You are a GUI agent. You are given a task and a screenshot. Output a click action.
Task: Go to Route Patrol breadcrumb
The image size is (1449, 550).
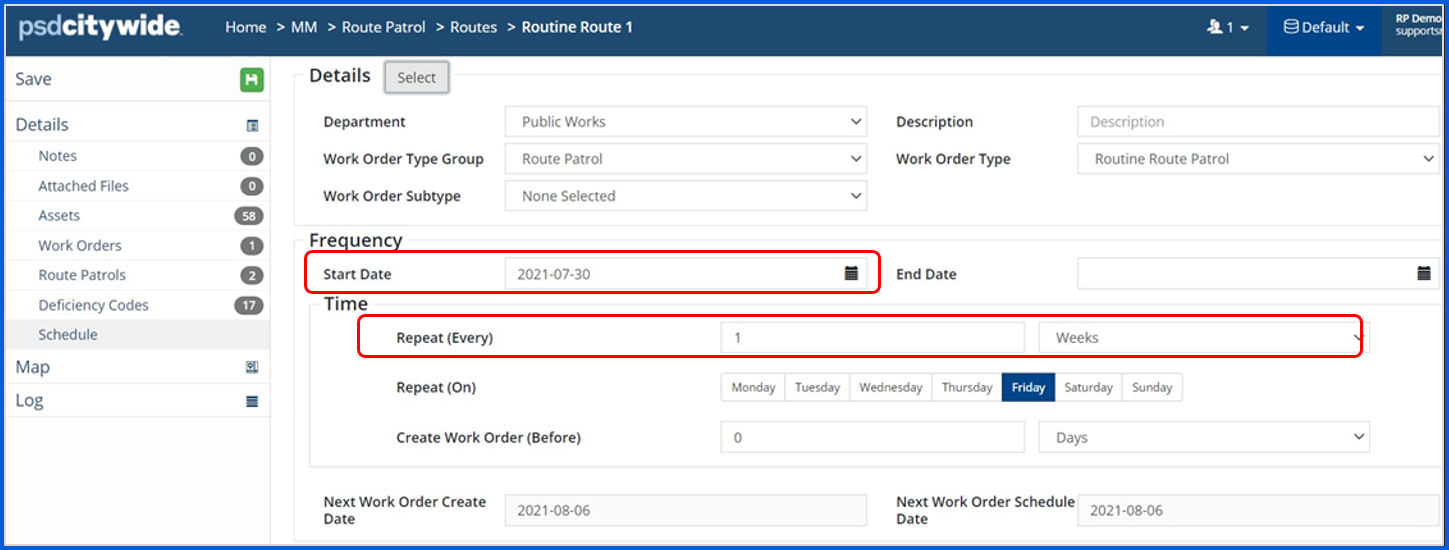383,28
